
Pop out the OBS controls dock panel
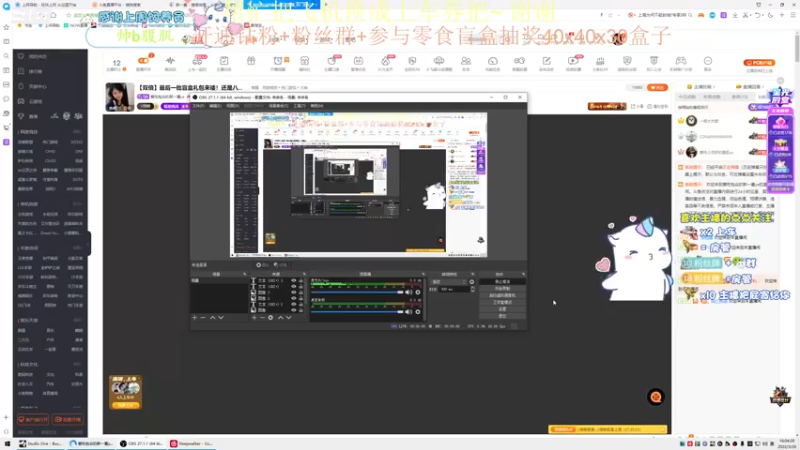[523, 274]
